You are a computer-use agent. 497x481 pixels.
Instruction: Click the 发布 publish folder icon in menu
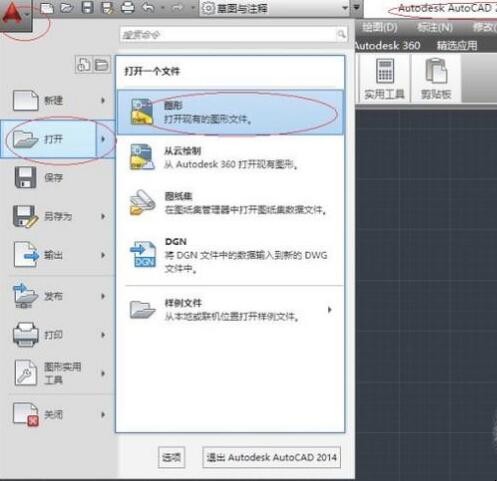click(x=26, y=295)
